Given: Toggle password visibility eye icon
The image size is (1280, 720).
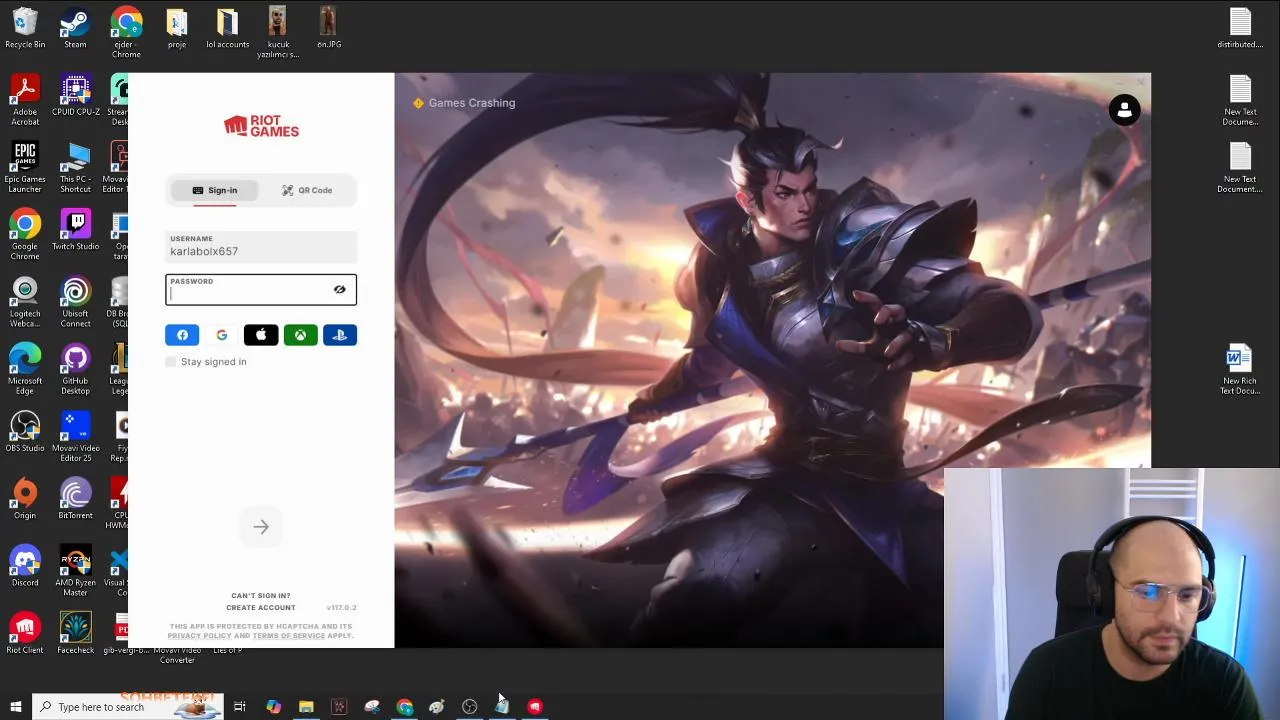Looking at the screenshot, I should point(339,290).
